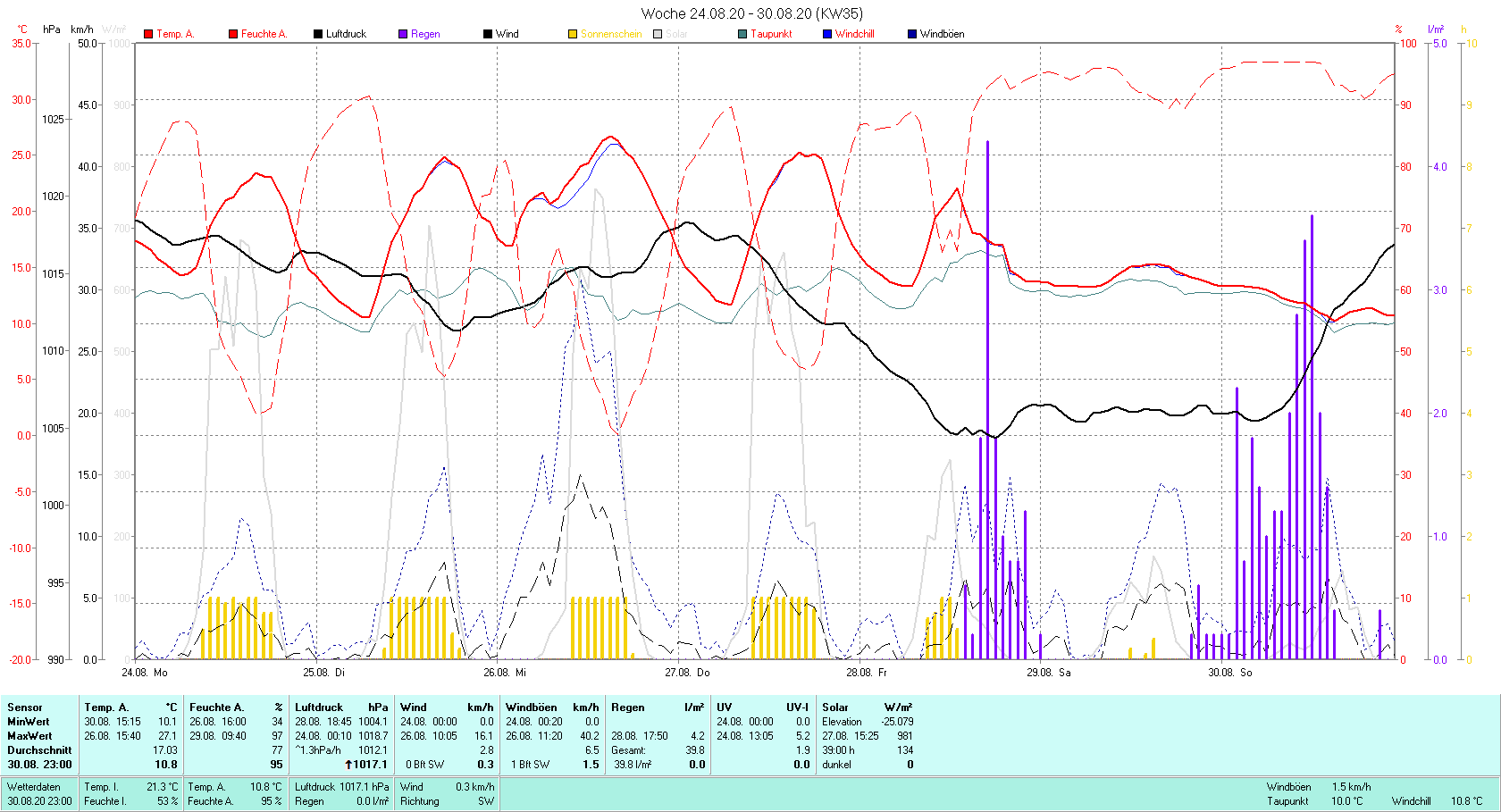Image resolution: width=1501 pixels, height=812 pixels.
Task: Click the Elevation value -25.079
Action: point(897,722)
